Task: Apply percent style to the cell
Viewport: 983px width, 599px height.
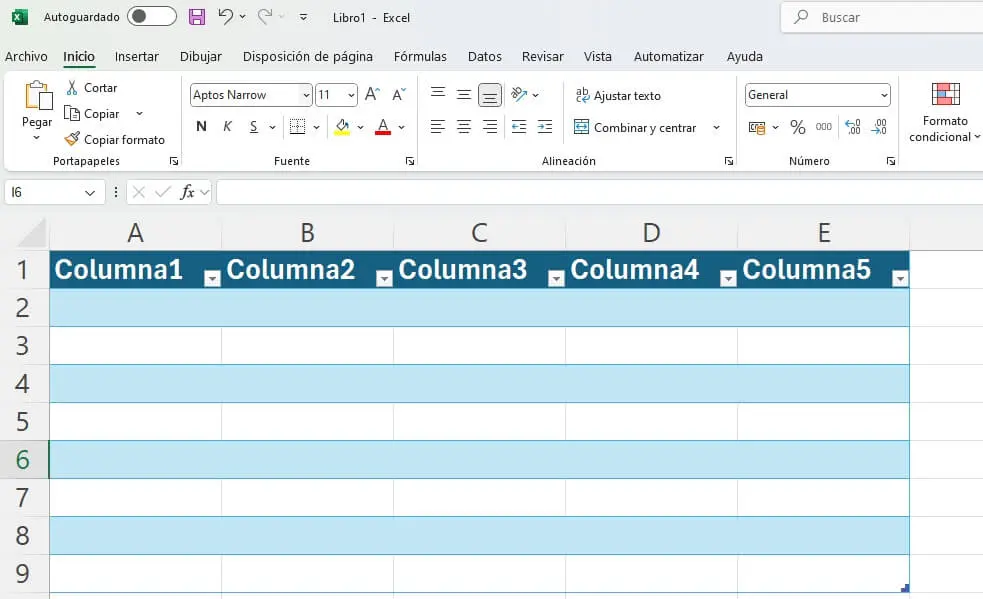Action: pos(797,127)
